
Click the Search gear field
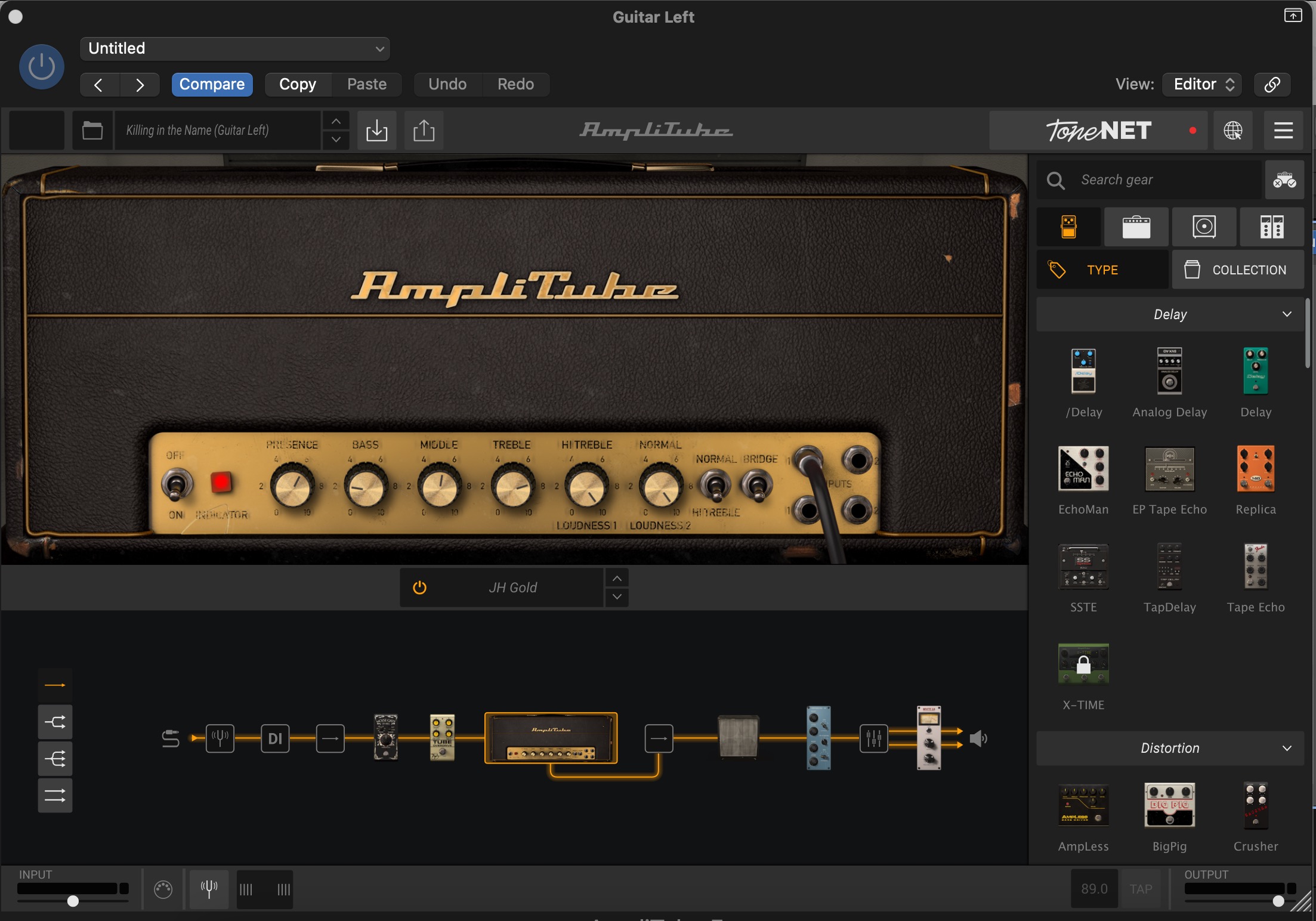pos(1150,180)
